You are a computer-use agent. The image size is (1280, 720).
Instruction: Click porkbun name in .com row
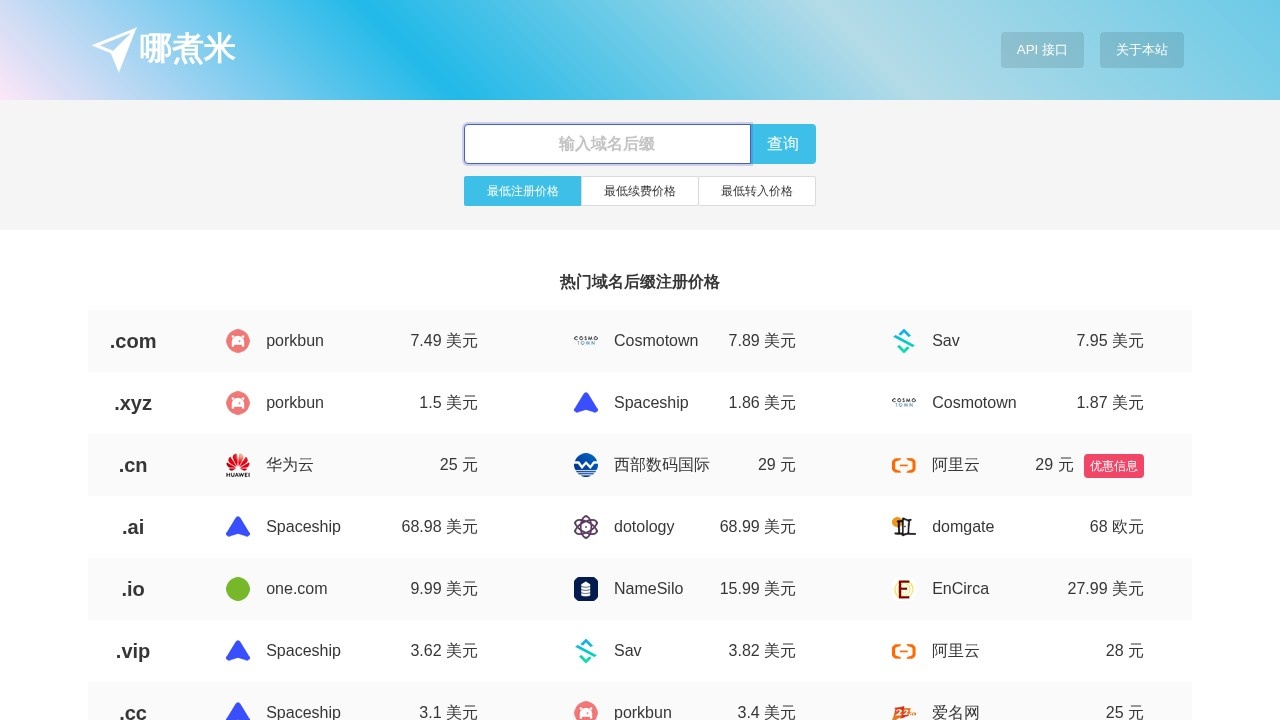[295, 341]
